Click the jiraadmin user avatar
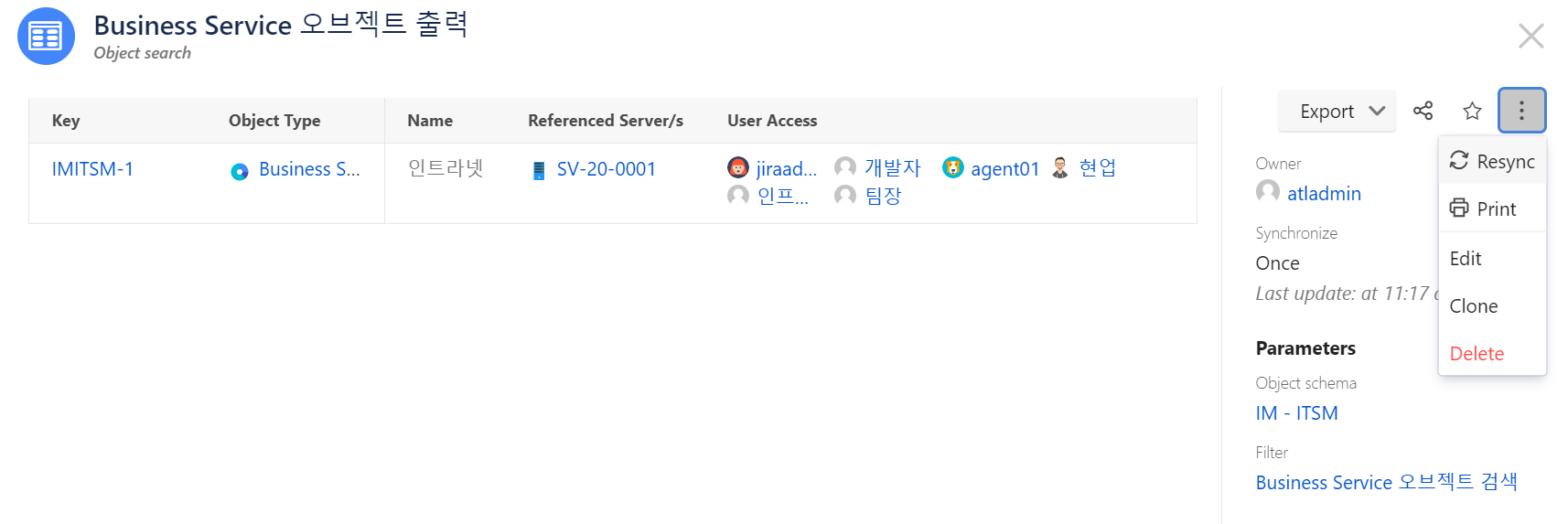 [x=738, y=167]
